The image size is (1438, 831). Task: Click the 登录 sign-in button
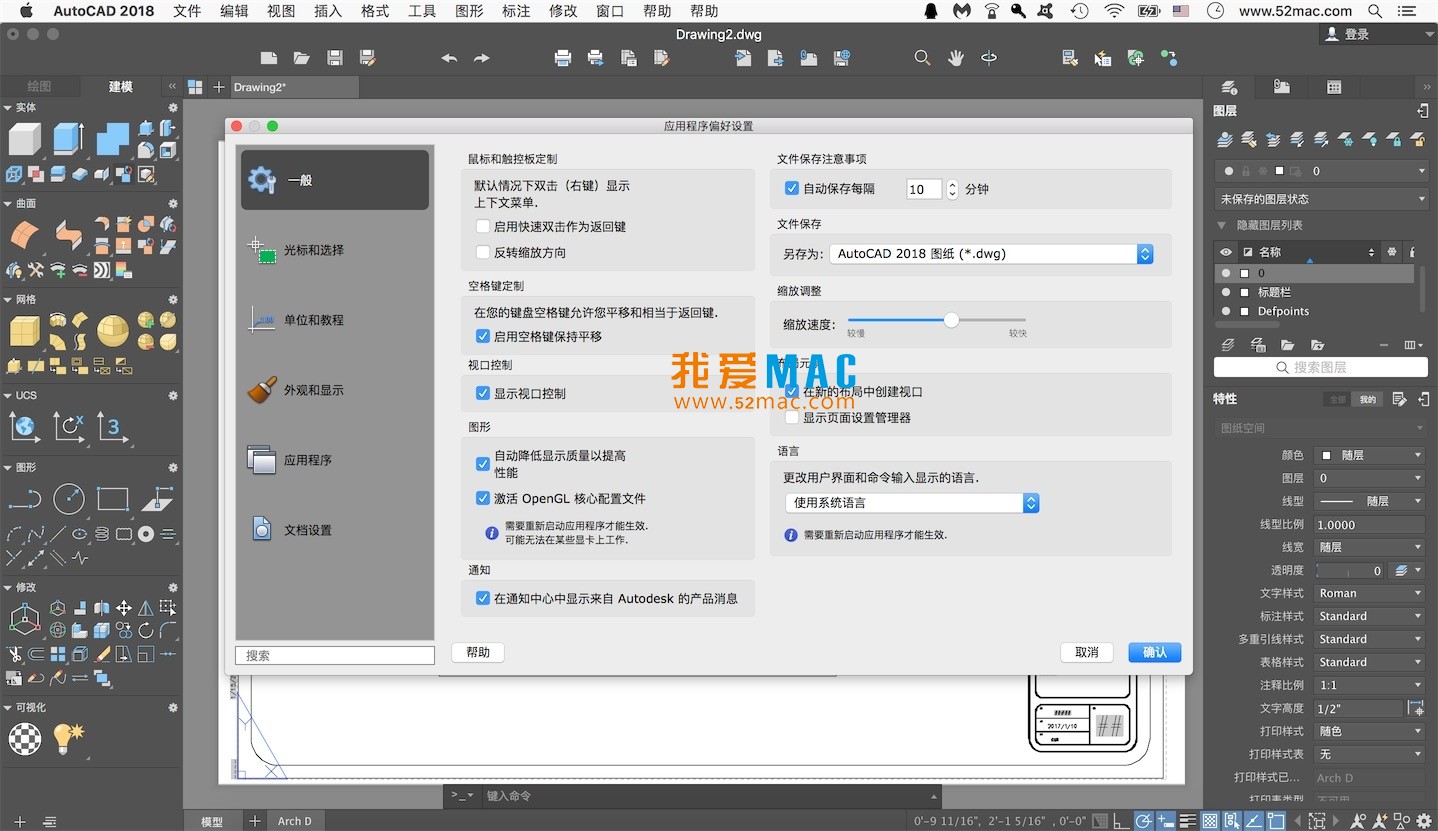point(1377,34)
